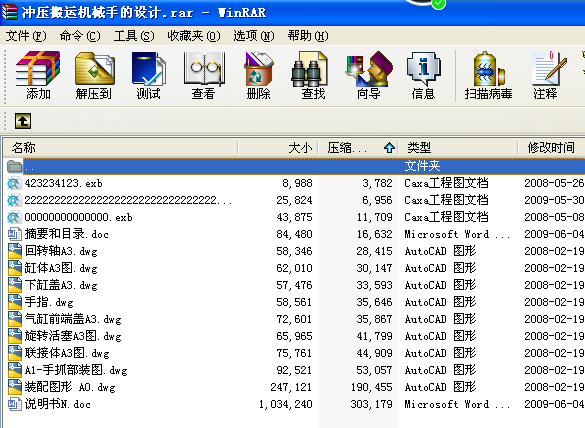Click the date 2009-05-30
The height and width of the screenshot is (428, 585).
click(554, 200)
